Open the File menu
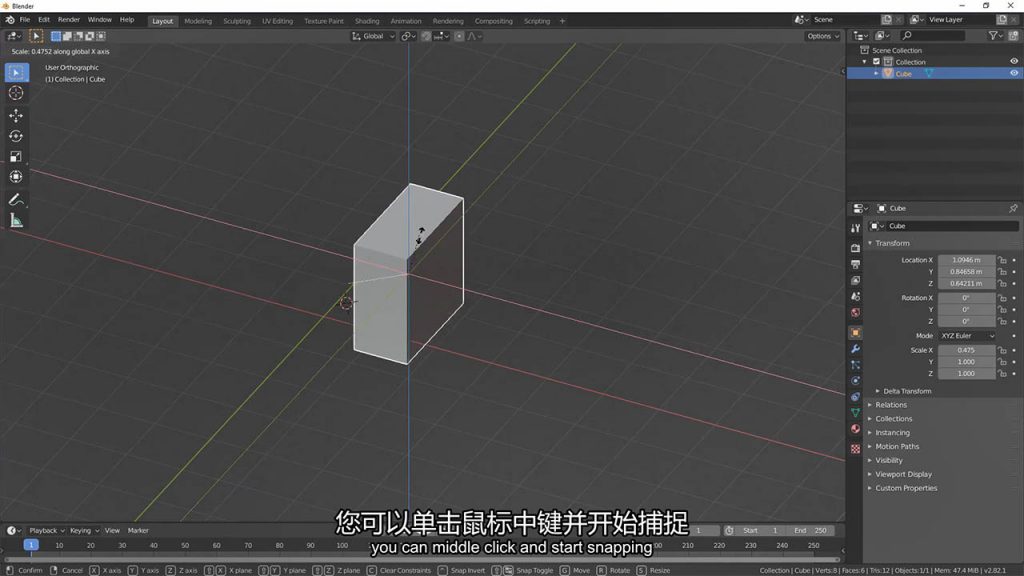Image resolution: width=1024 pixels, height=576 pixels. [x=25, y=20]
